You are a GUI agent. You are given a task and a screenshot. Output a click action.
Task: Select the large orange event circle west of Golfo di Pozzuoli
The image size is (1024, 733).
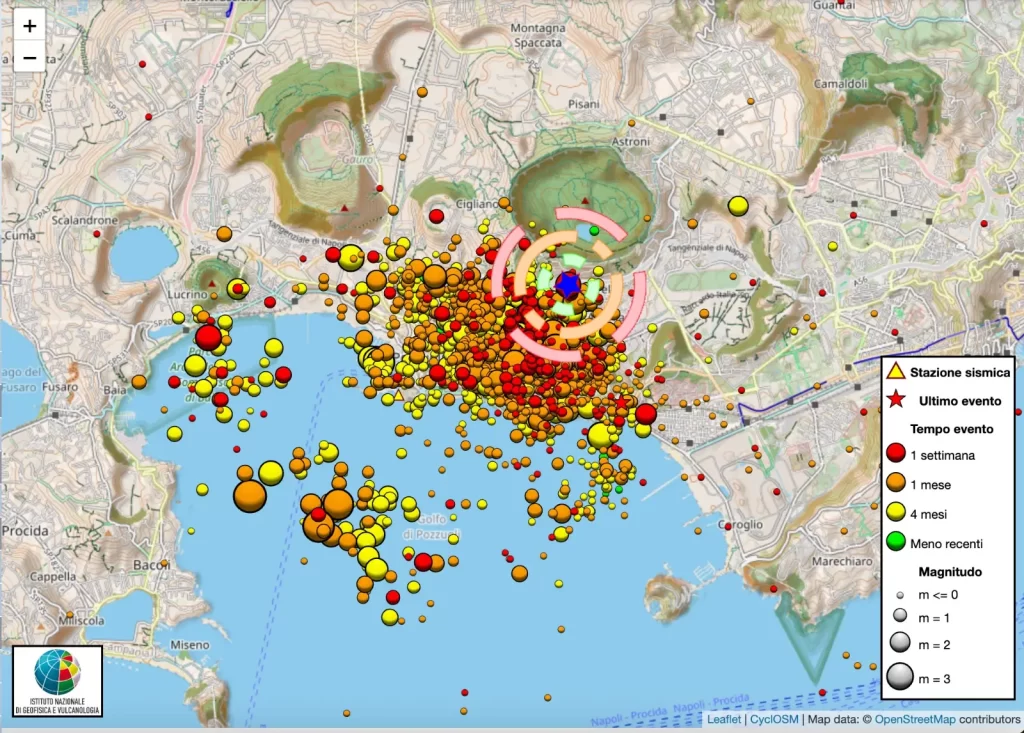click(x=249, y=495)
